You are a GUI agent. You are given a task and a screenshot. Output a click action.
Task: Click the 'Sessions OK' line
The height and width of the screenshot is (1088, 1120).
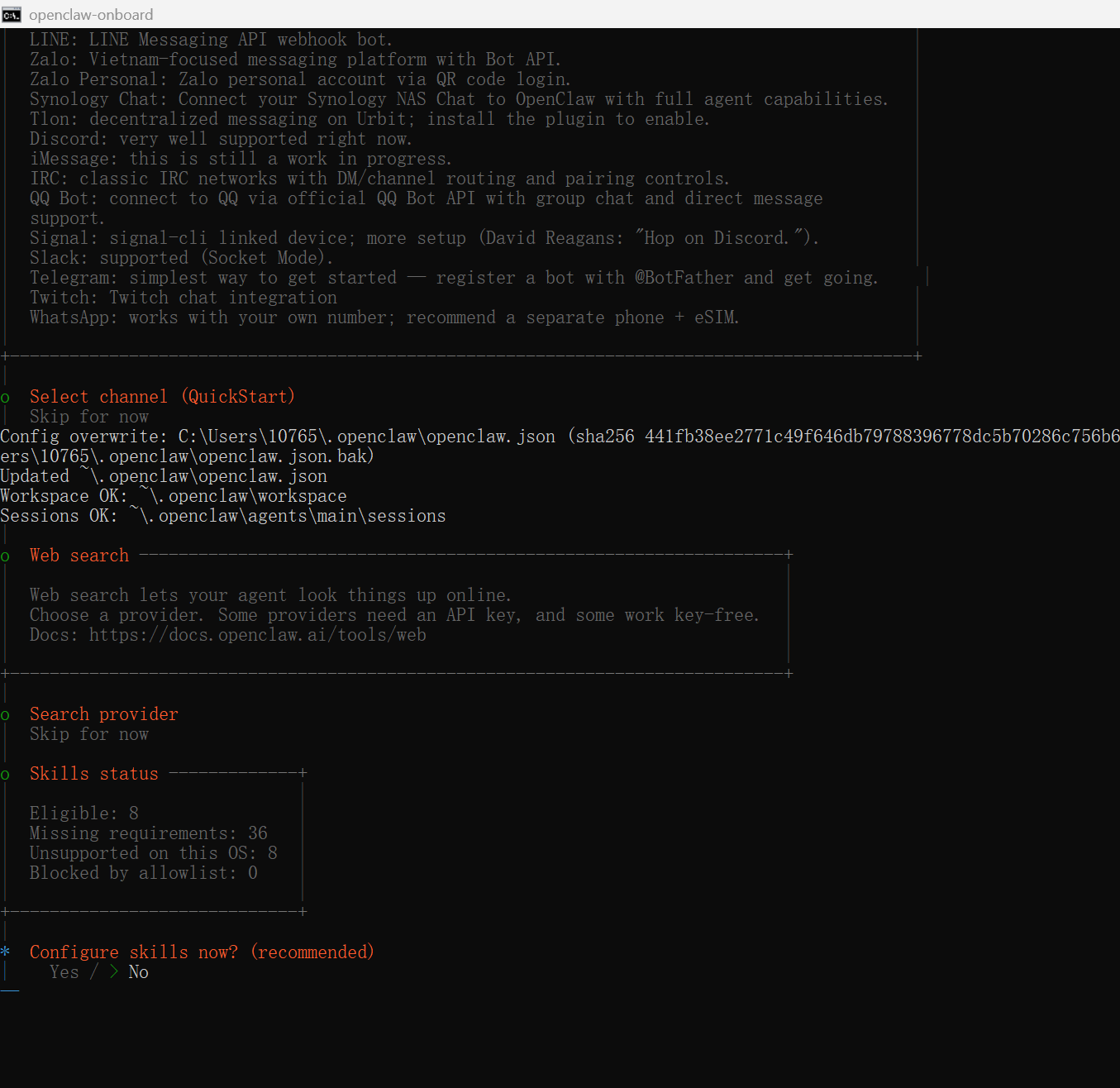point(223,516)
